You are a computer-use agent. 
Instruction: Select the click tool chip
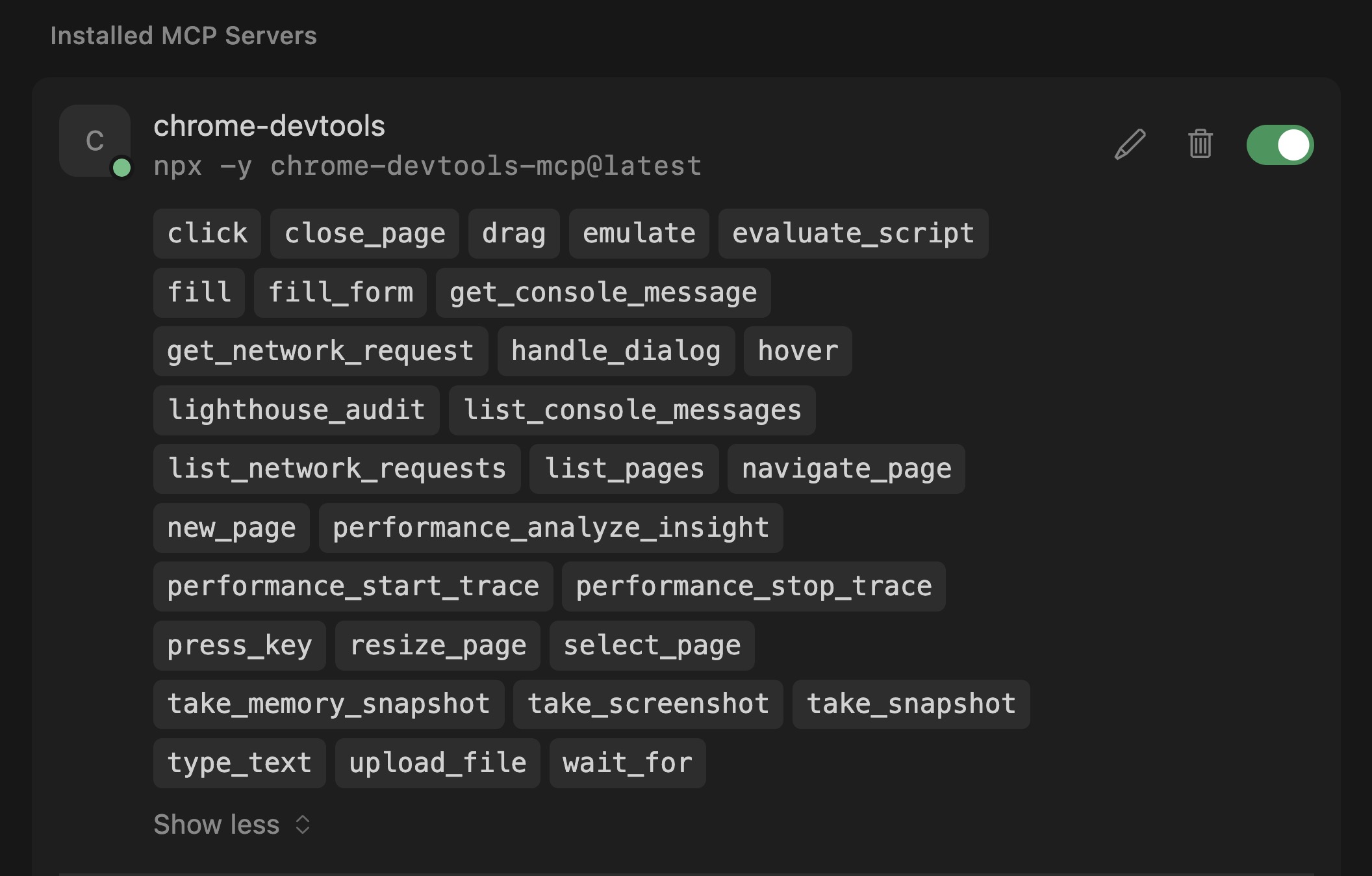pyautogui.click(x=206, y=234)
